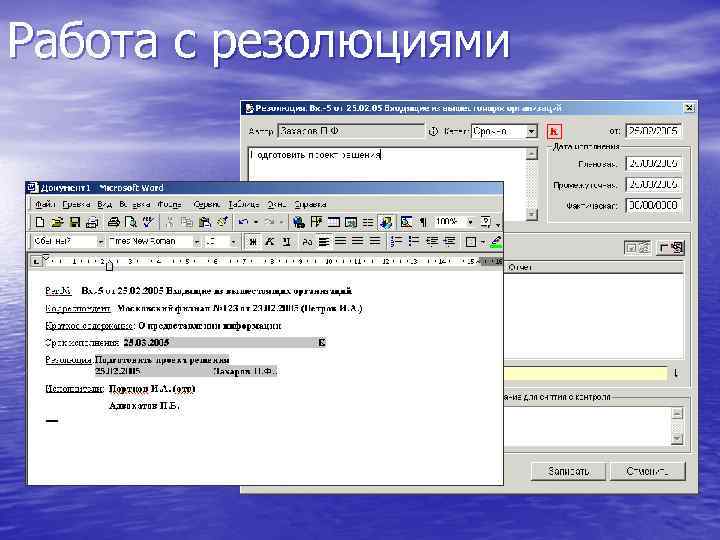Click the Insert Table icon
Viewport: 720px width, 540px height.
pyautogui.click(x=333, y=223)
